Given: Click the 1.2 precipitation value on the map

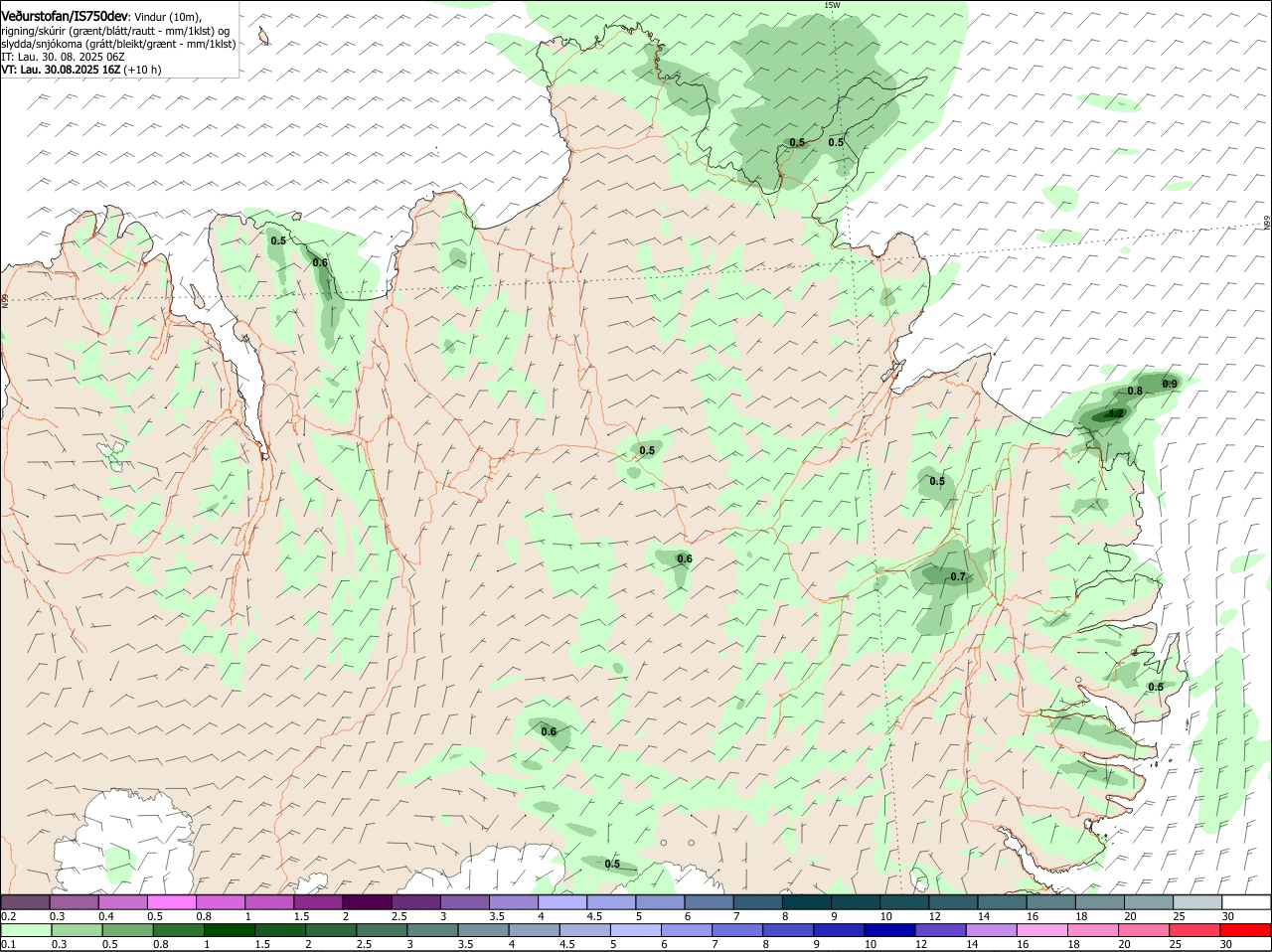Looking at the screenshot, I should point(1115,413).
